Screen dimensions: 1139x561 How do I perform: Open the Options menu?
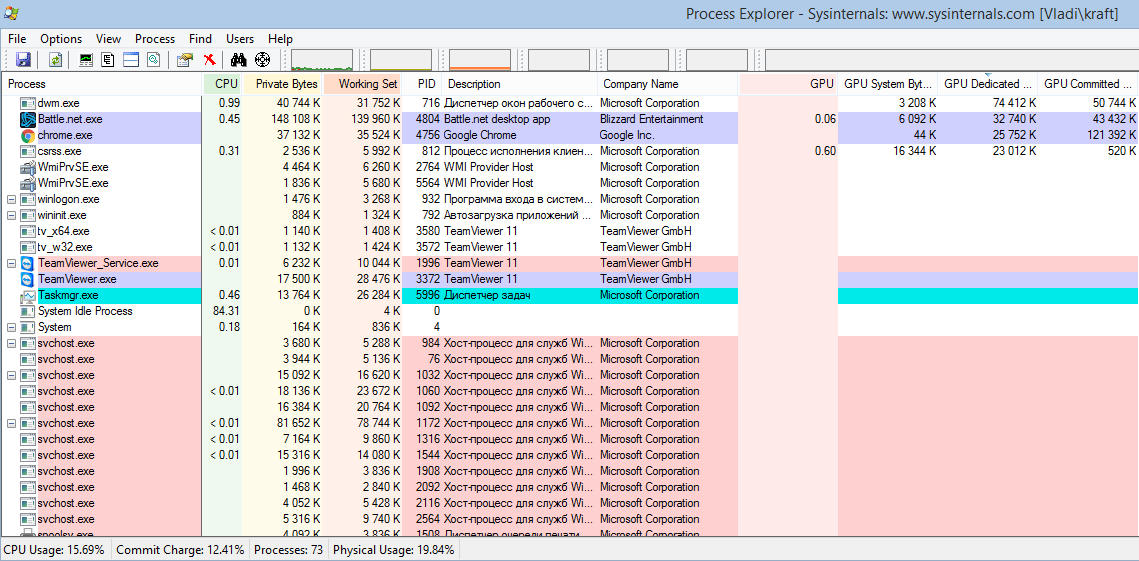point(61,39)
